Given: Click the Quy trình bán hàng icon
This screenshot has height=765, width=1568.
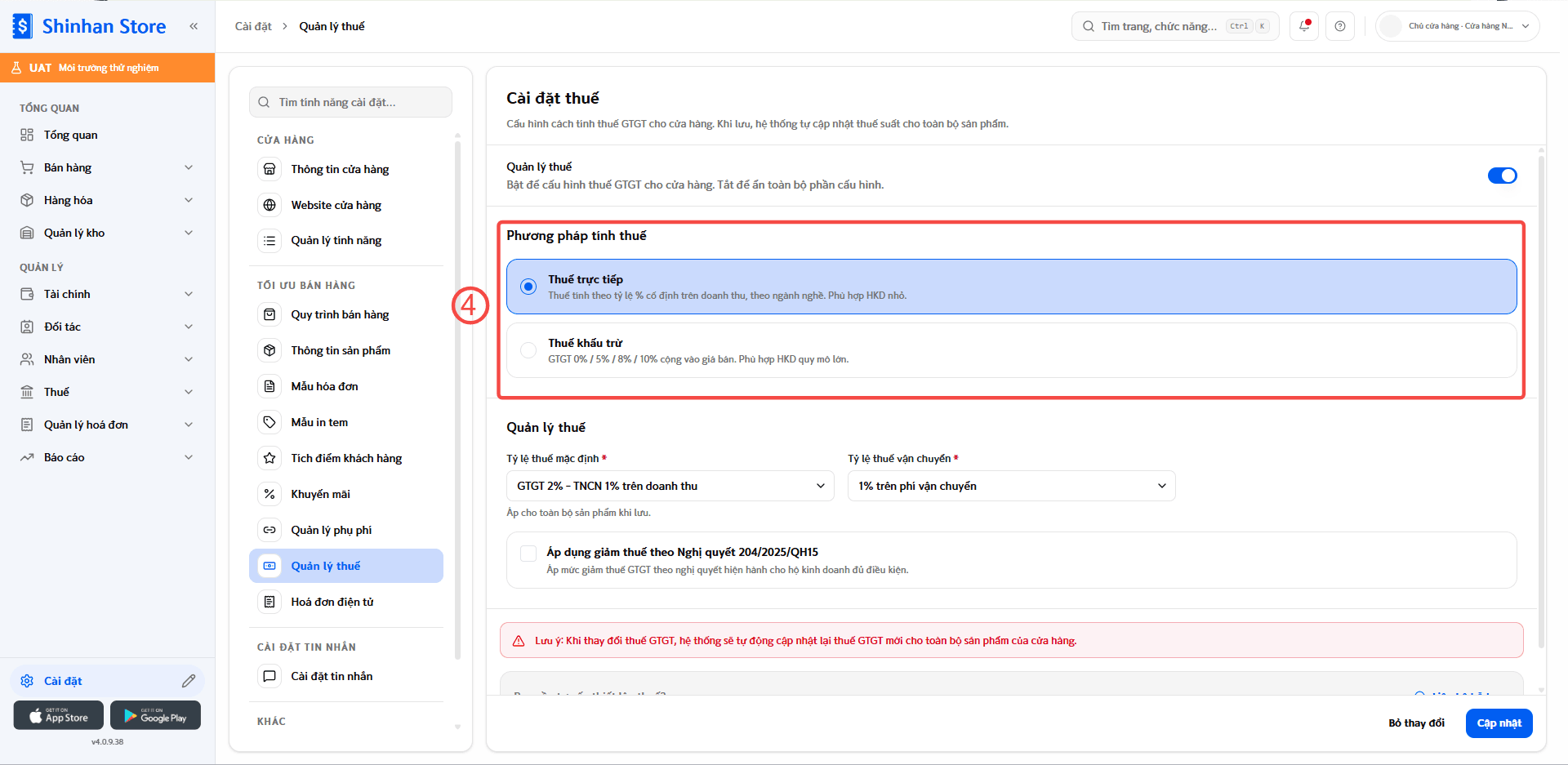Looking at the screenshot, I should pyautogui.click(x=269, y=314).
